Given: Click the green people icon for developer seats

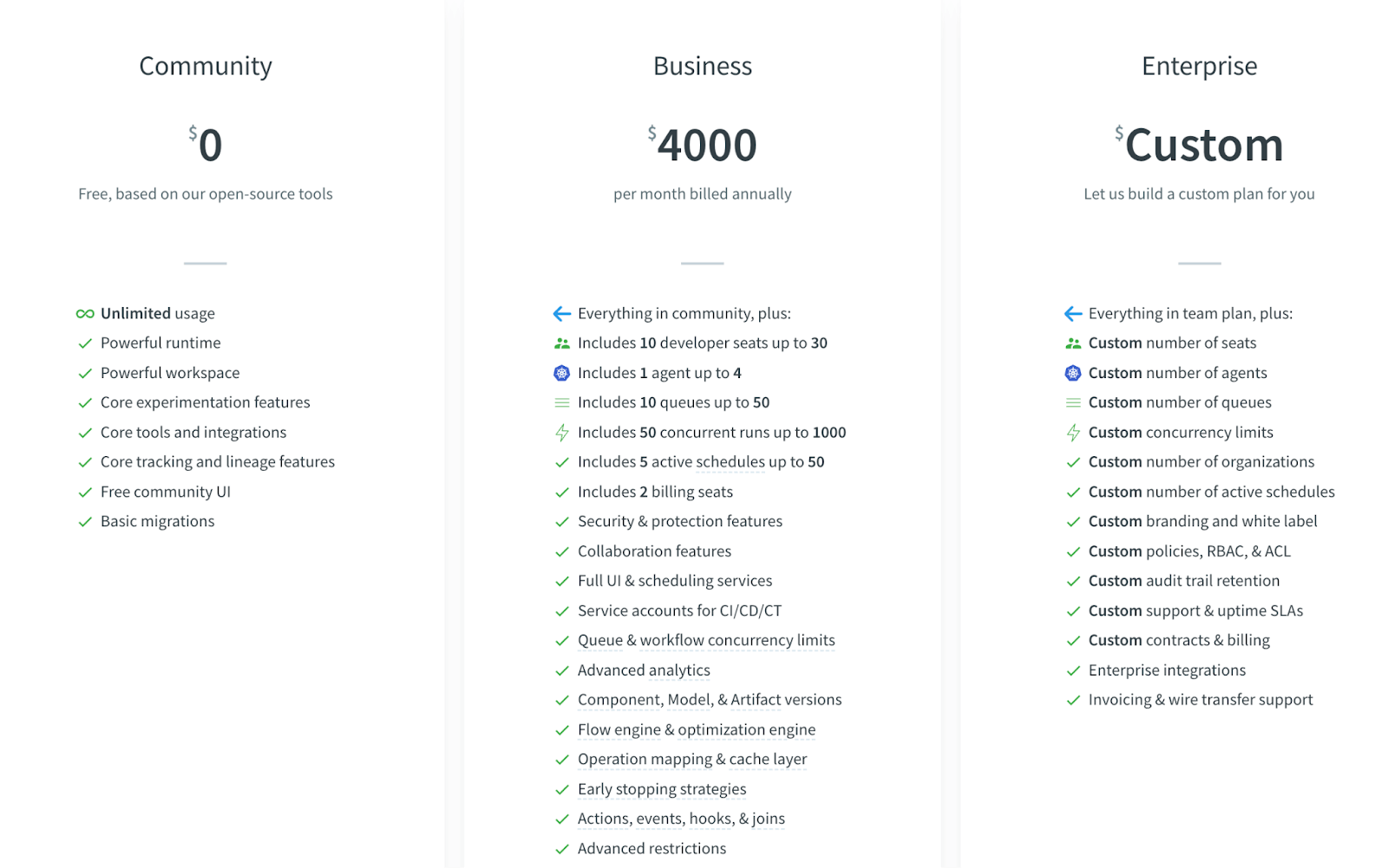Looking at the screenshot, I should click(x=562, y=343).
